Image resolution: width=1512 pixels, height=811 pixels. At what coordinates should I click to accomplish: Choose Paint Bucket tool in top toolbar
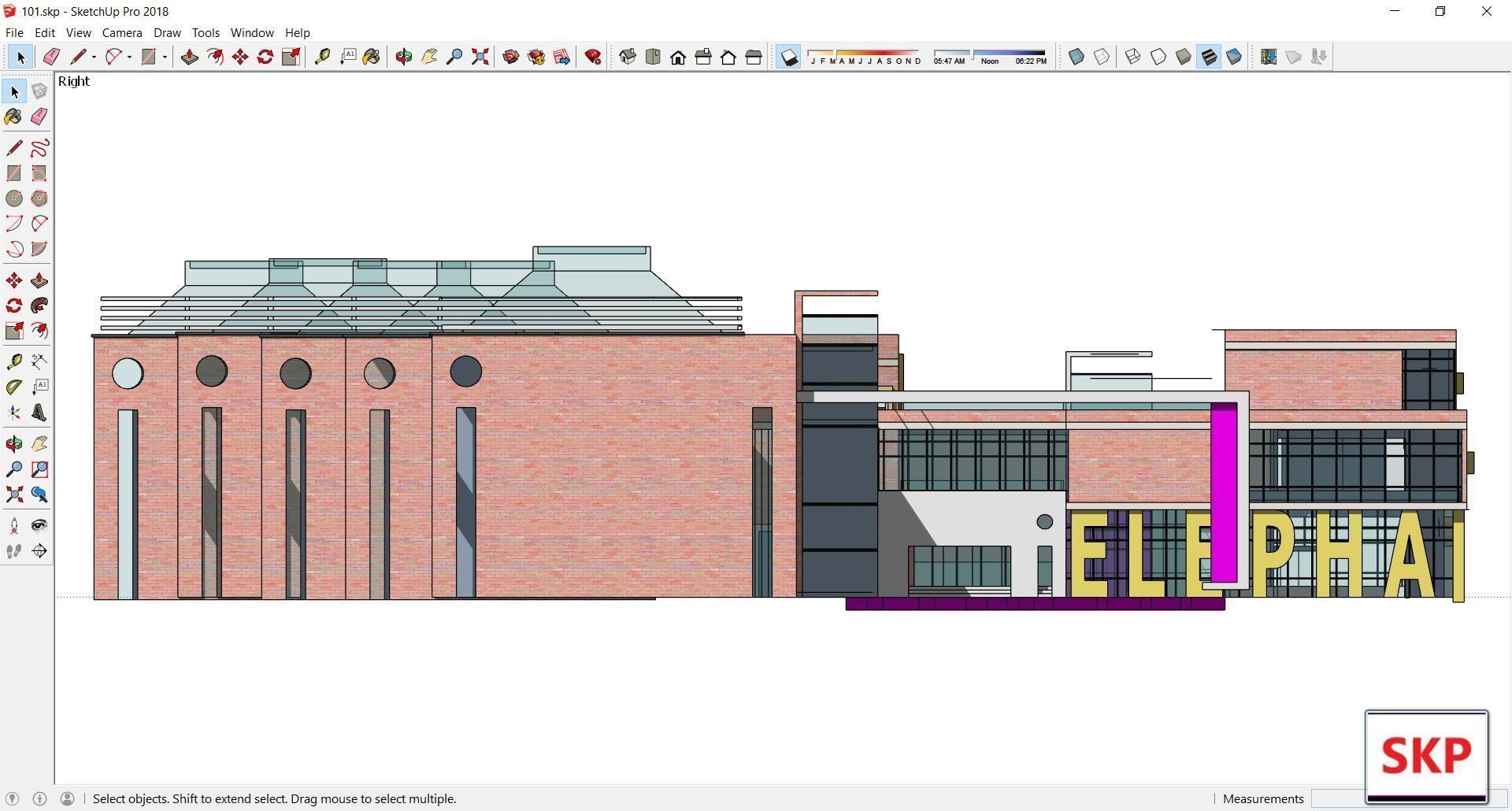(x=371, y=57)
